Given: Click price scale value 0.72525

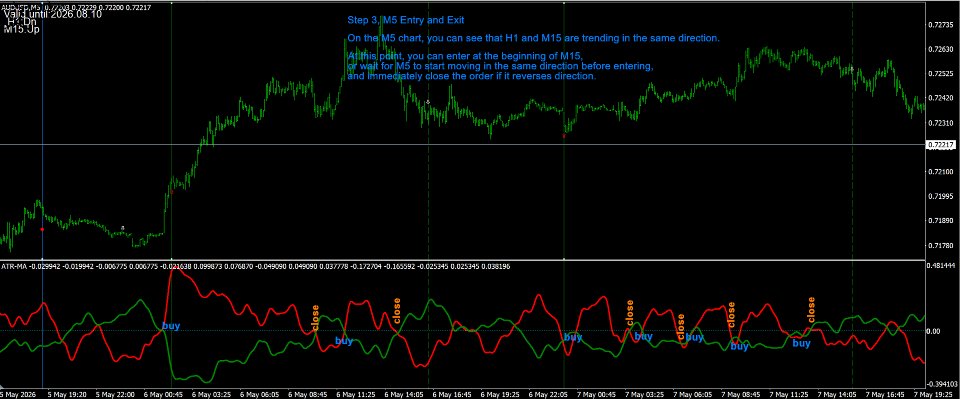Looking at the screenshot, I should pos(940,73).
